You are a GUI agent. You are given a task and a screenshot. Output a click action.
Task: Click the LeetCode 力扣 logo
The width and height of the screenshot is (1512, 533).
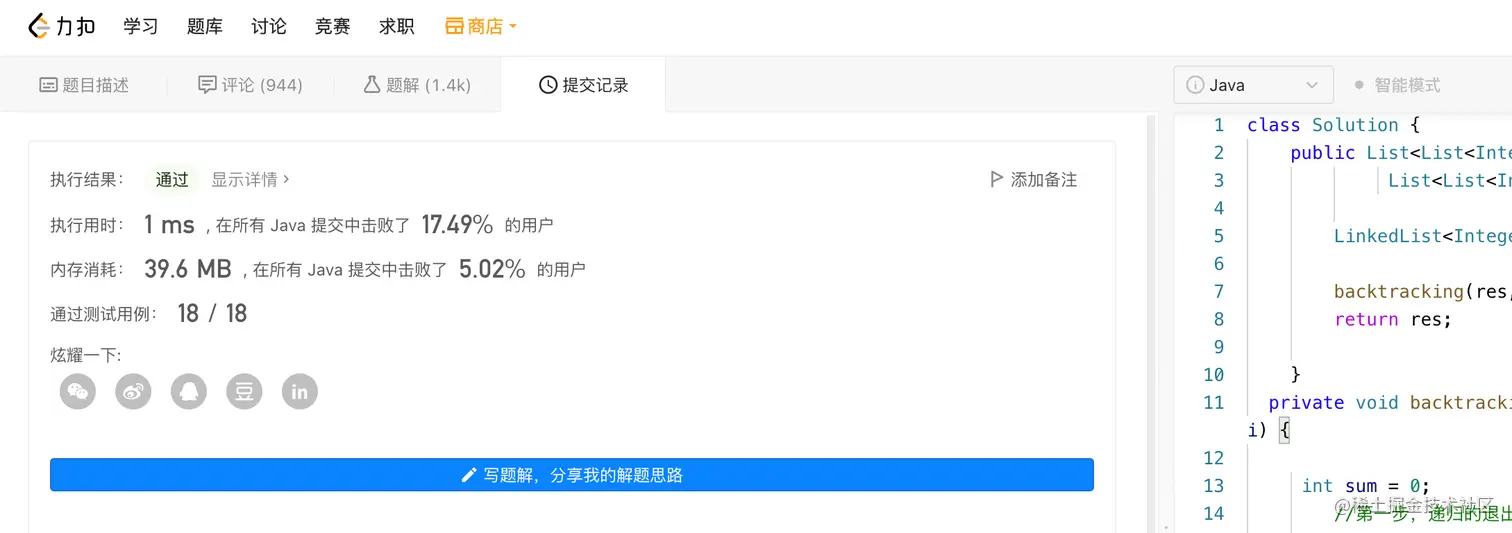pyautogui.click(x=61, y=27)
